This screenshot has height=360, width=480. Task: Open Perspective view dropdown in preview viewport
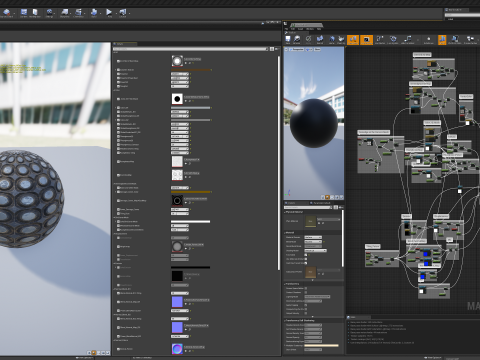pos(296,49)
